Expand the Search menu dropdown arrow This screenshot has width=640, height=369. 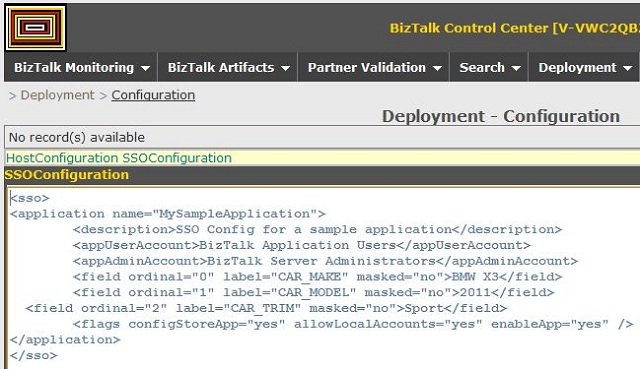pyautogui.click(x=516, y=69)
